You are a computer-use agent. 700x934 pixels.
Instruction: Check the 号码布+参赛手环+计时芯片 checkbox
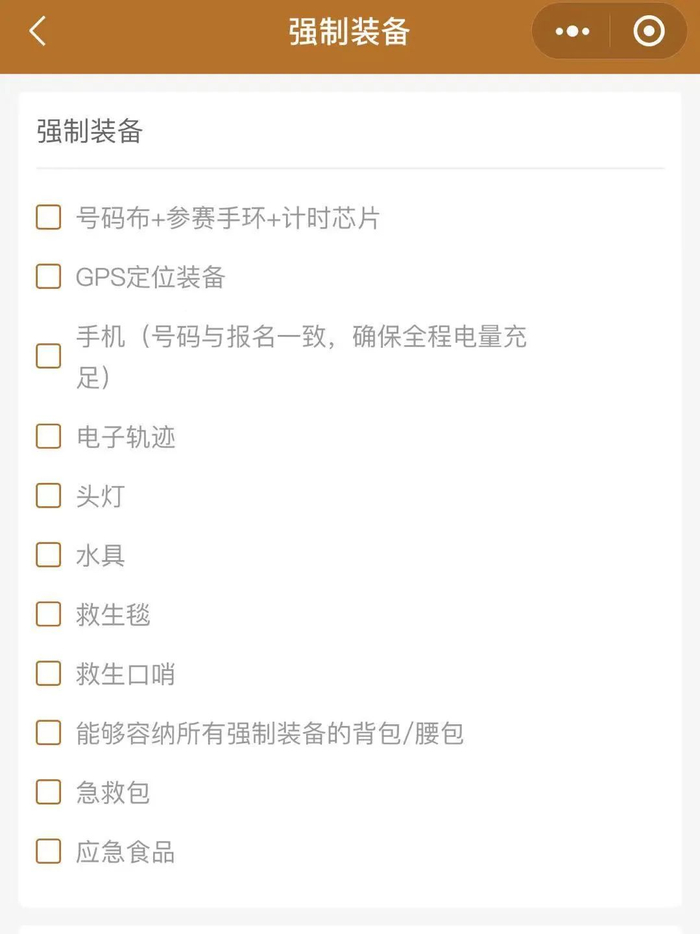[x=49, y=217]
